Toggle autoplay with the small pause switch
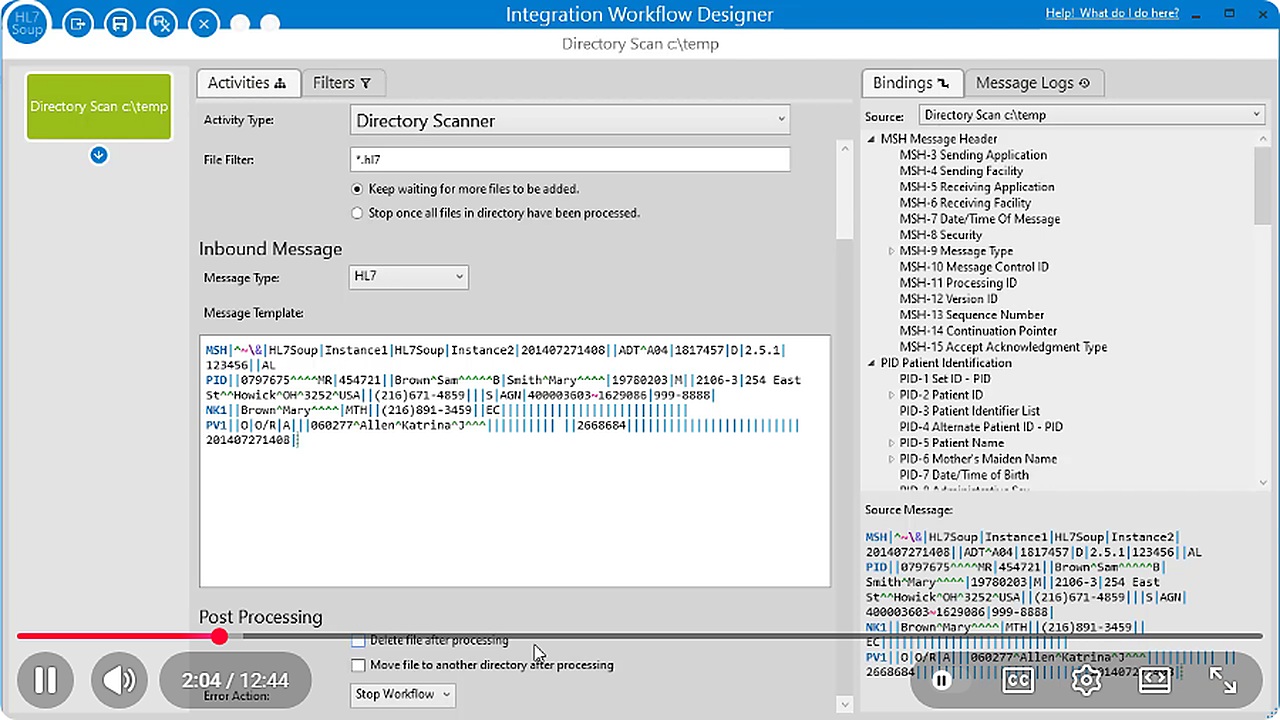 pos(941,680)
